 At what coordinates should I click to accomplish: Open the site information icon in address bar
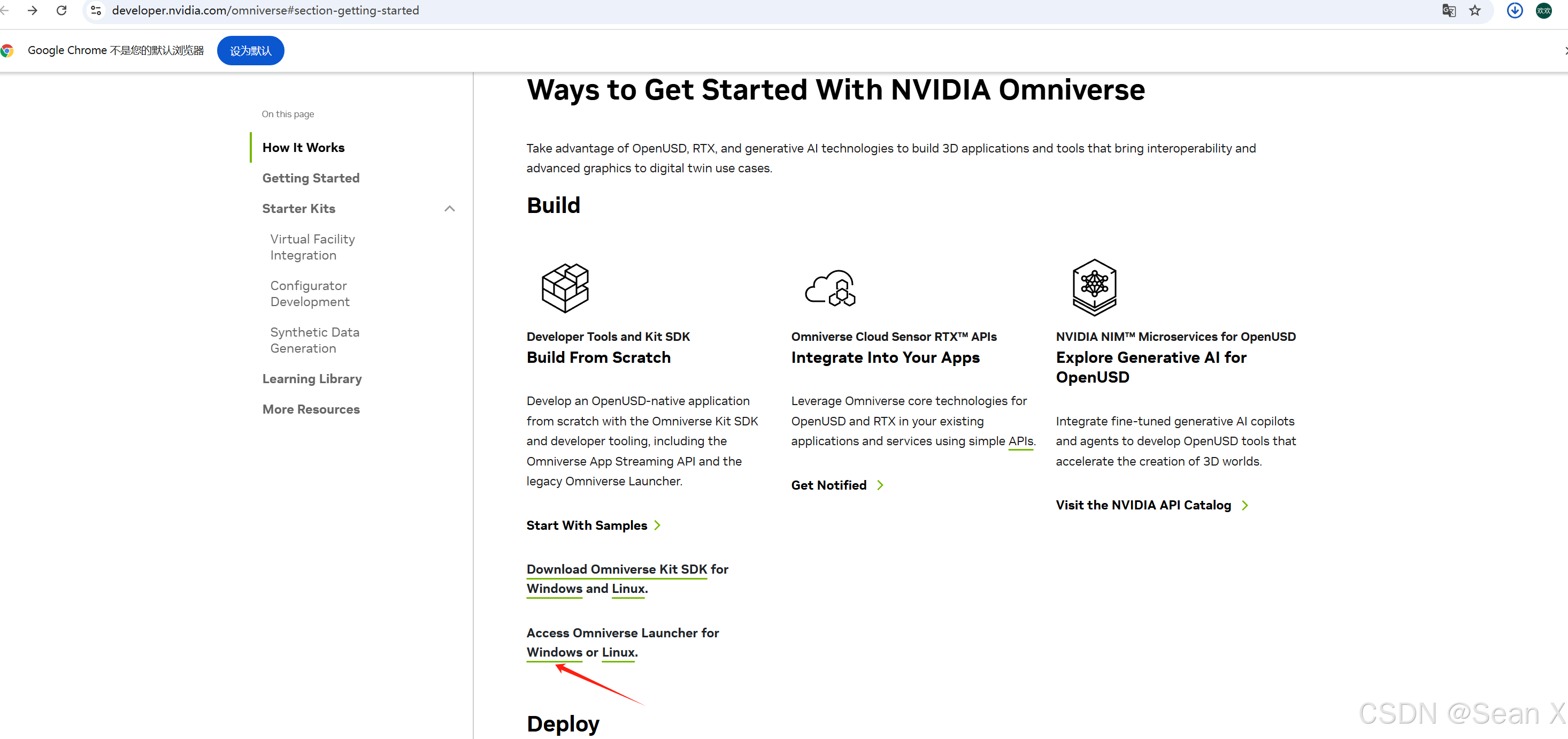pos(96,10)
